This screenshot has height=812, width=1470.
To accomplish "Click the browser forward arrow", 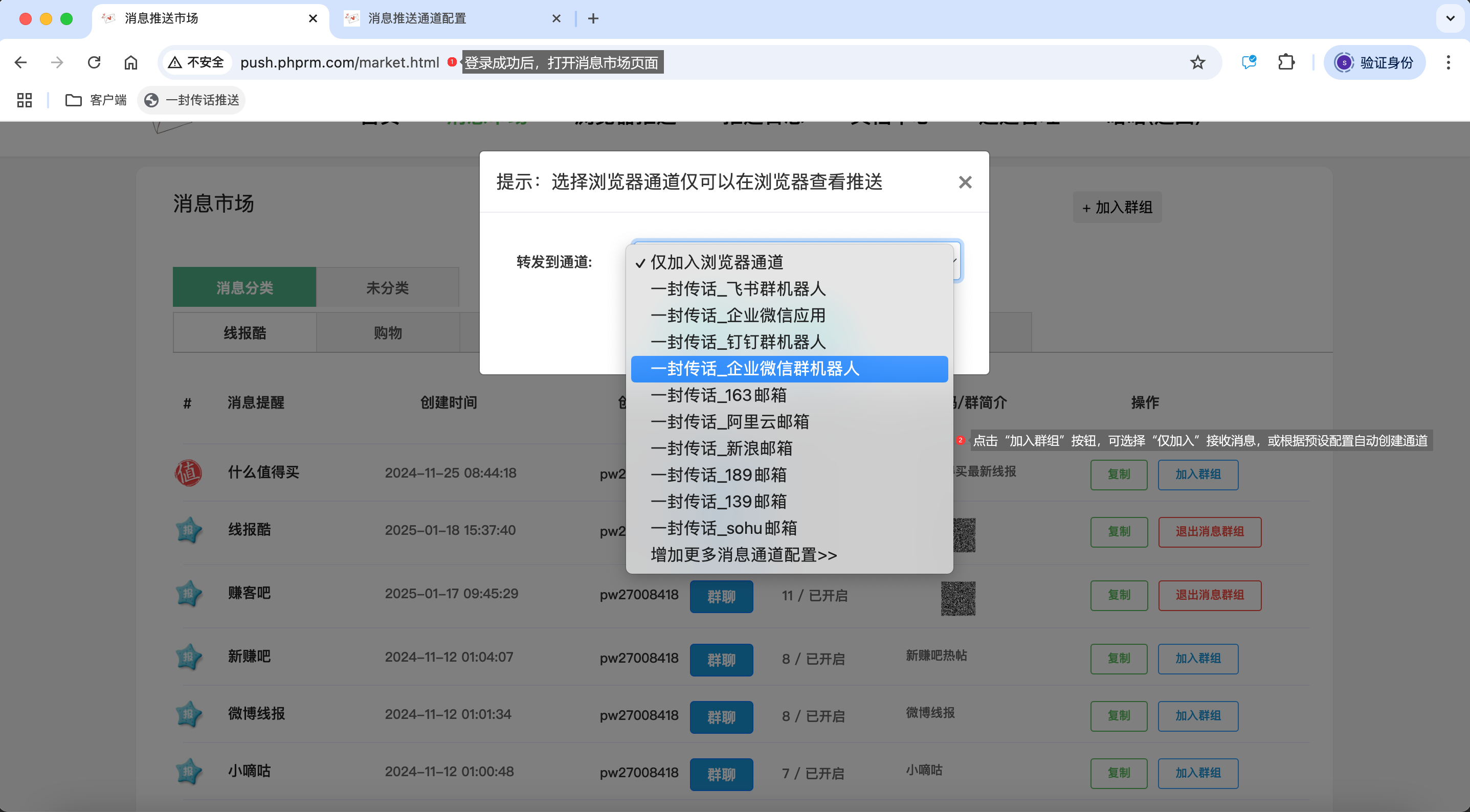I will [57, 62].
